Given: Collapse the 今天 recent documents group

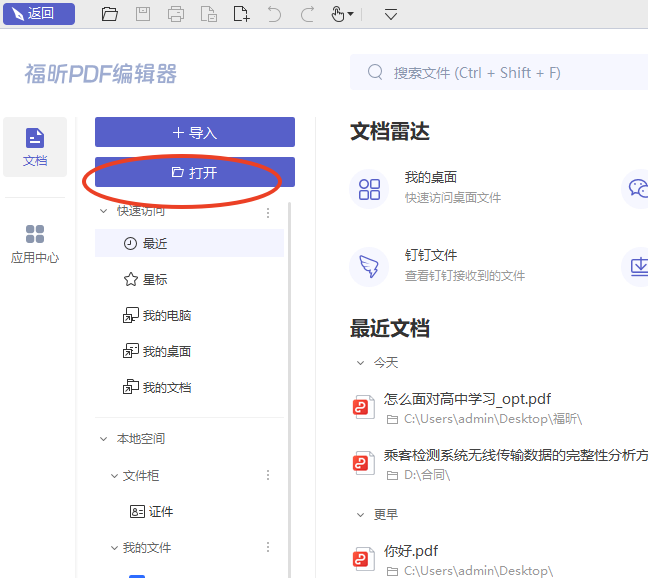Looking at the screenshot, I should pyautogui.click(x=361, y=363).
